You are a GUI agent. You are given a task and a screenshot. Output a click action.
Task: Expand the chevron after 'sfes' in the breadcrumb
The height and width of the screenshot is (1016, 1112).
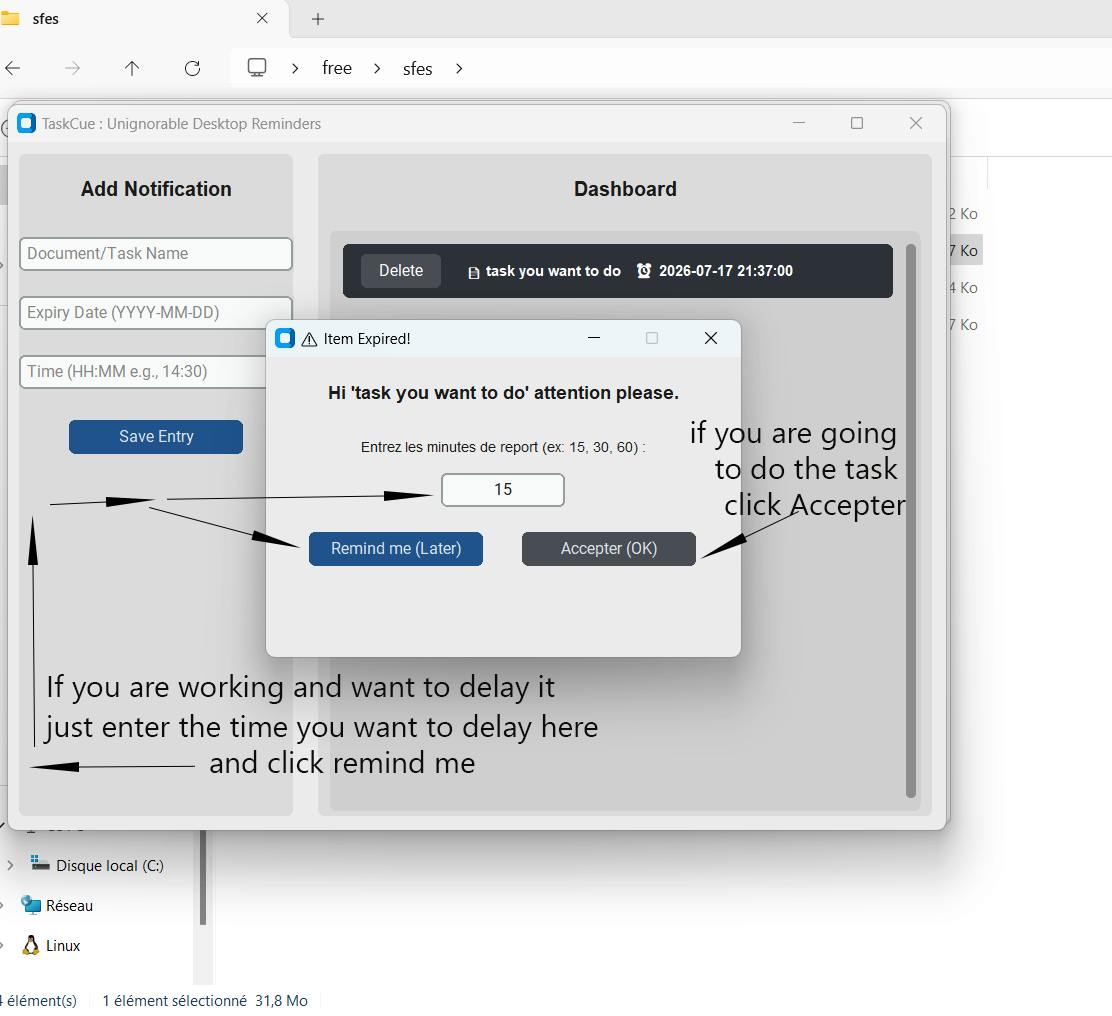point(460,69)
